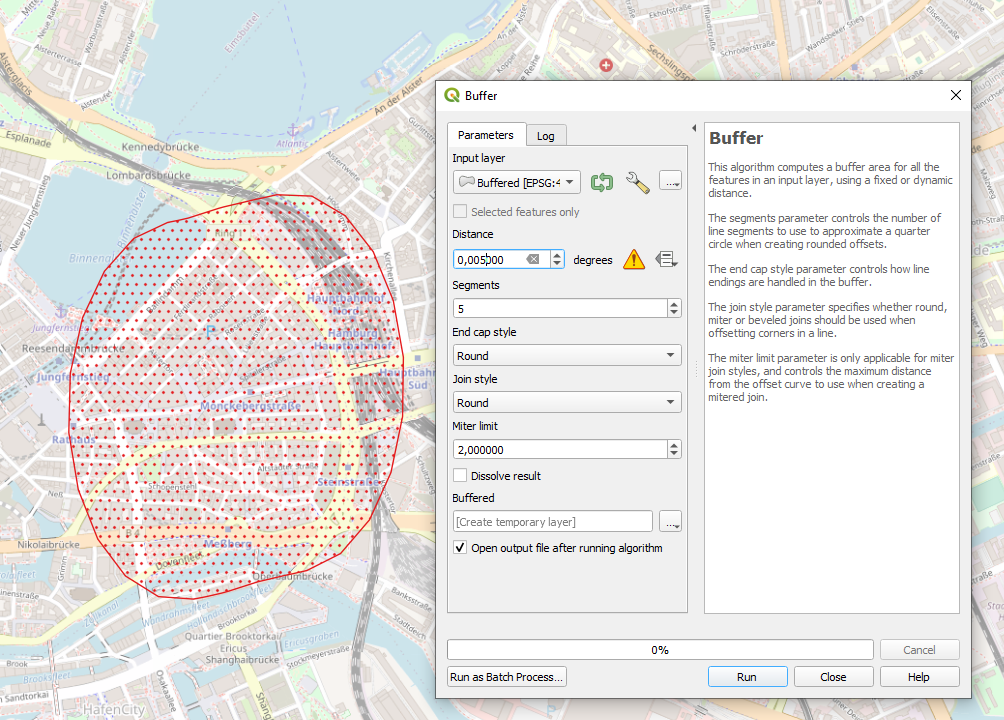Toggle the Selected features only checkbox

coord(460,212)
